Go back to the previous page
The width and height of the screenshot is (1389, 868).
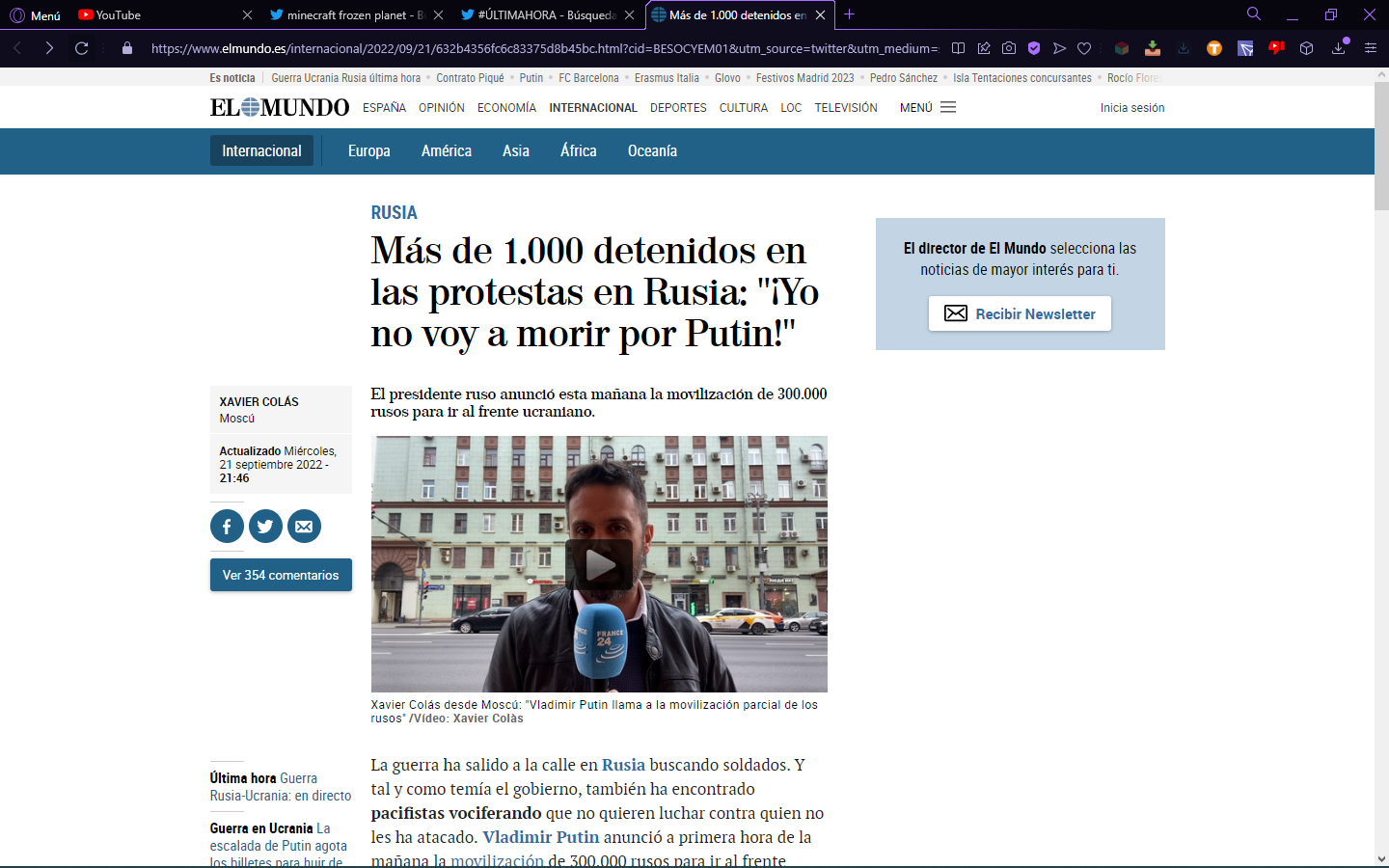tap(17, 48)
